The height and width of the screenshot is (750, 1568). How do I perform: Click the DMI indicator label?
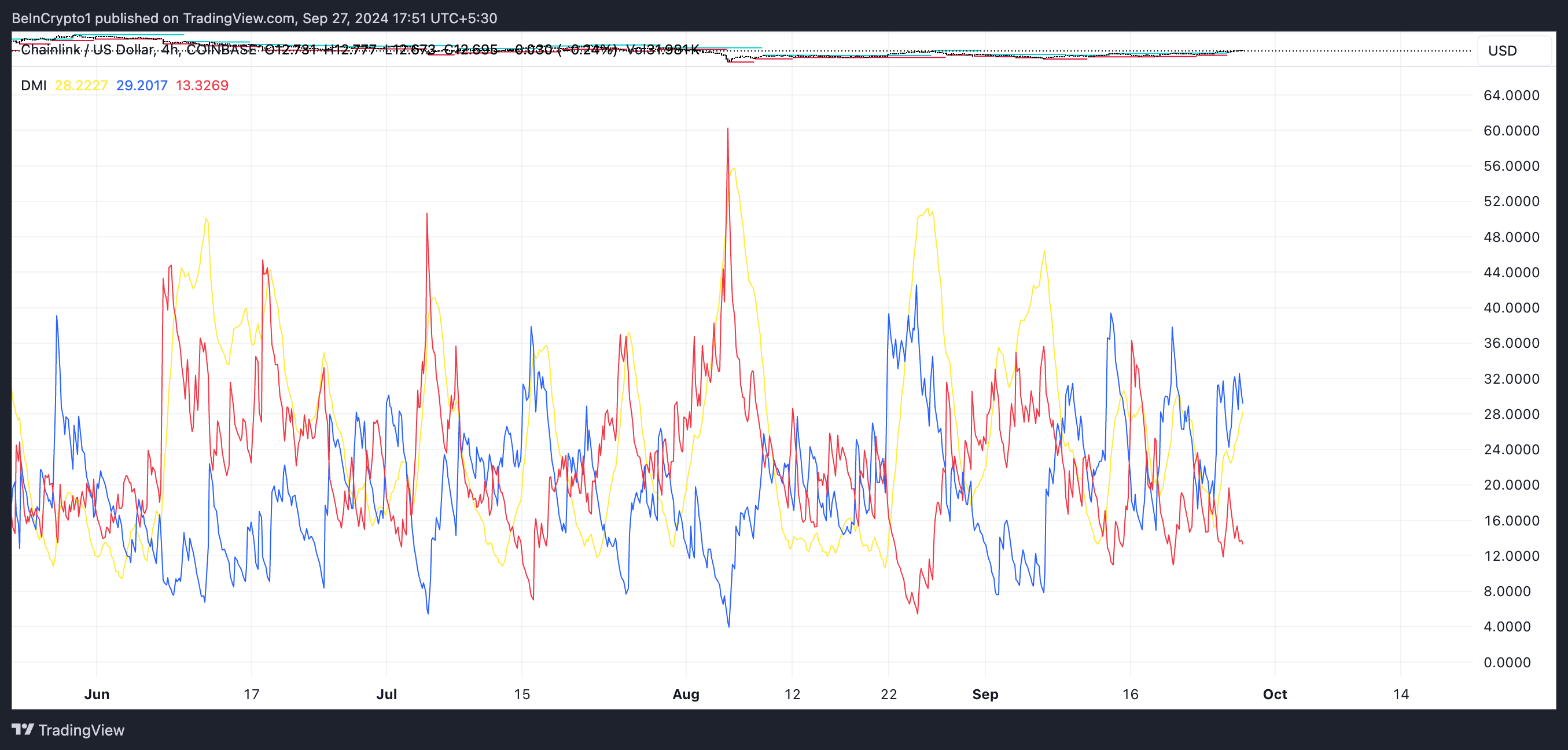34,85
